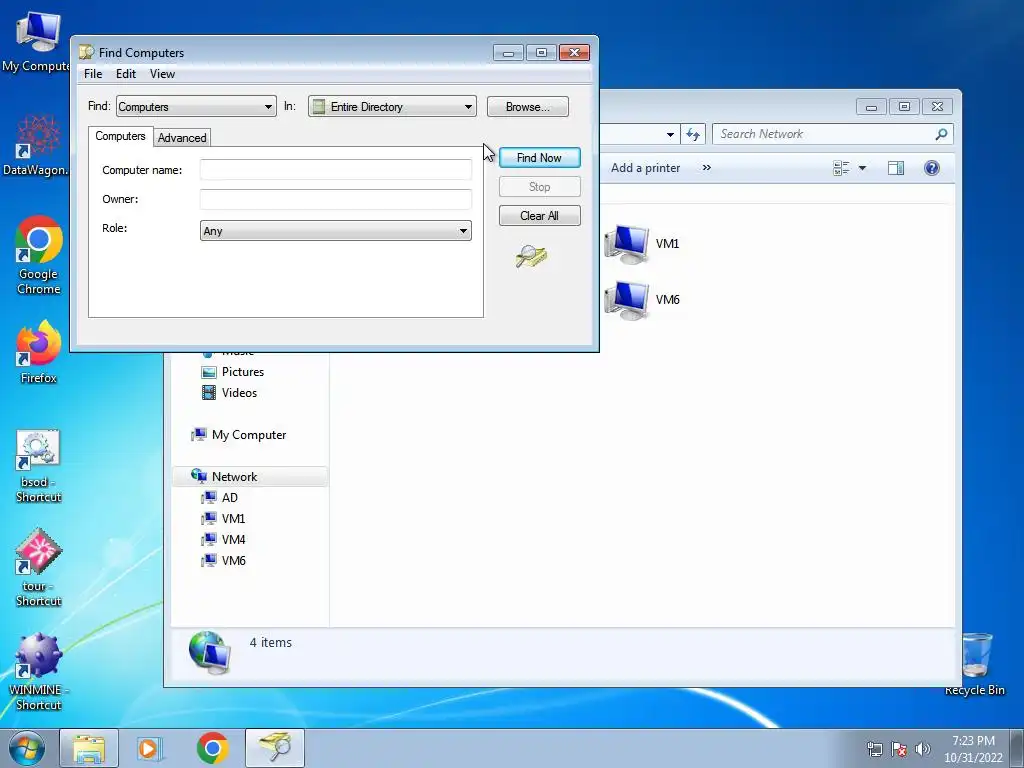Open the Role dropdown showing Any
Image resolution: width=1024 pixels, height=768 pixels.
pos(336,231)
